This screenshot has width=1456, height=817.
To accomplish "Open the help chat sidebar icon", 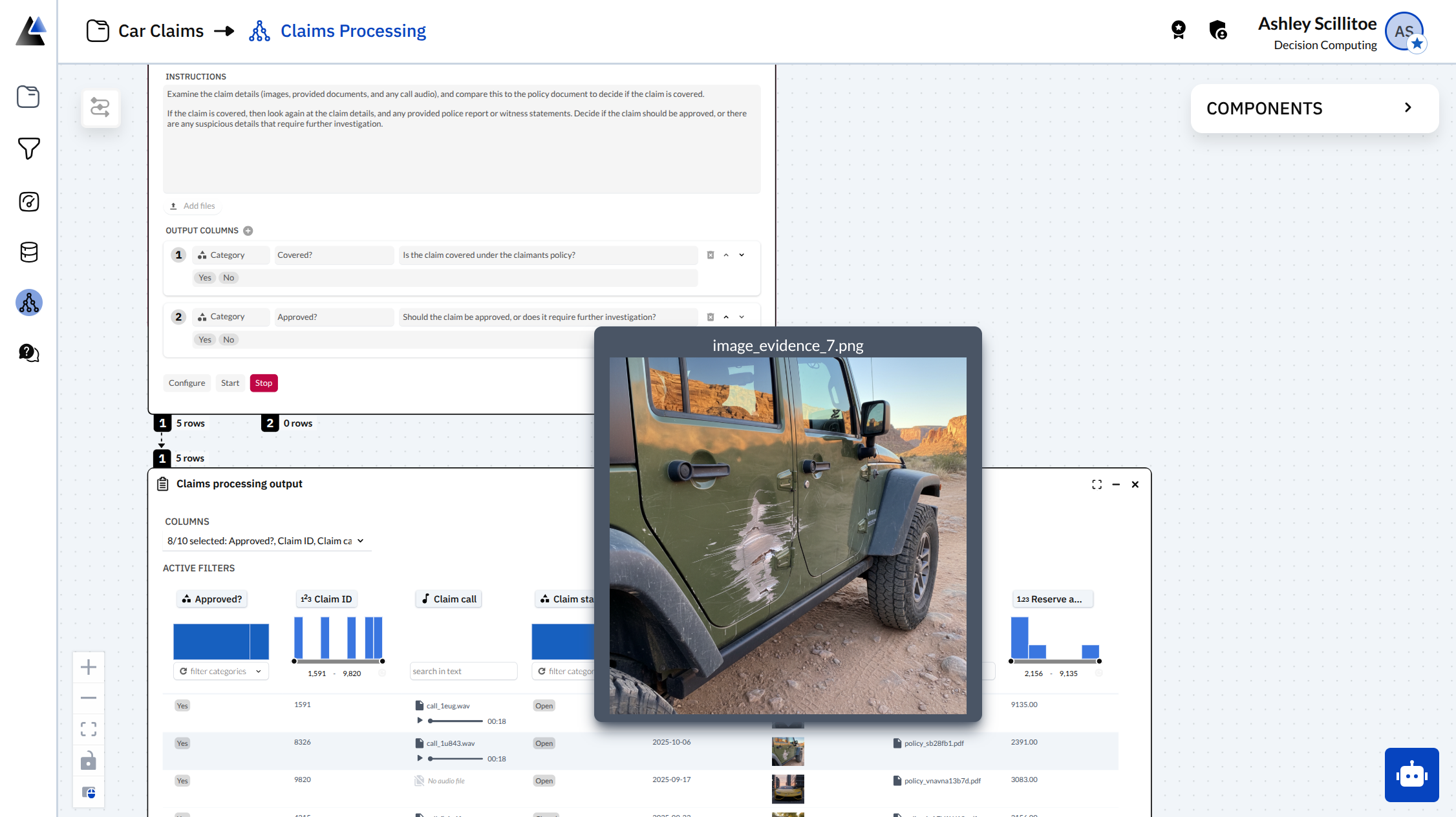I will pyautogui.click(x=28, y=353).
